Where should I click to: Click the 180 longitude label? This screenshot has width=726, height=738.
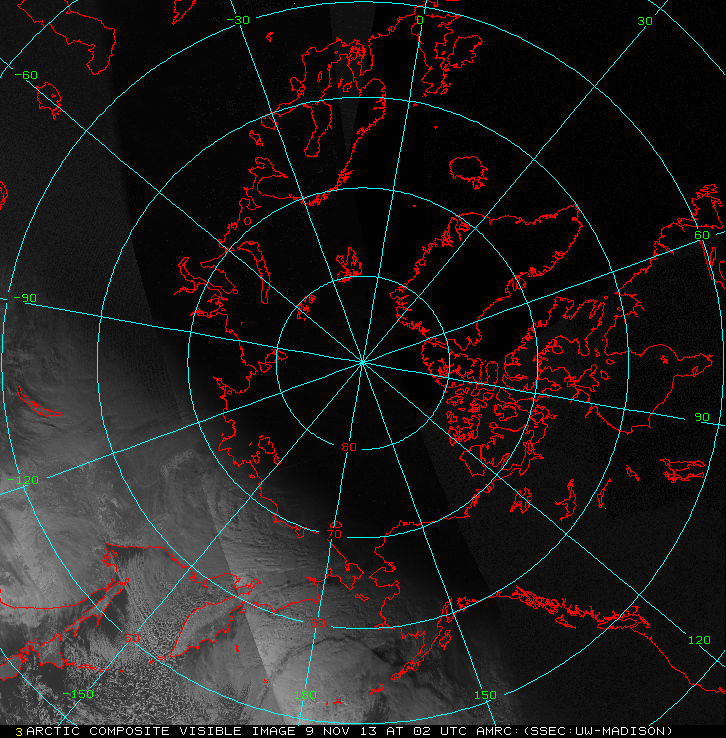coord(305,695)
